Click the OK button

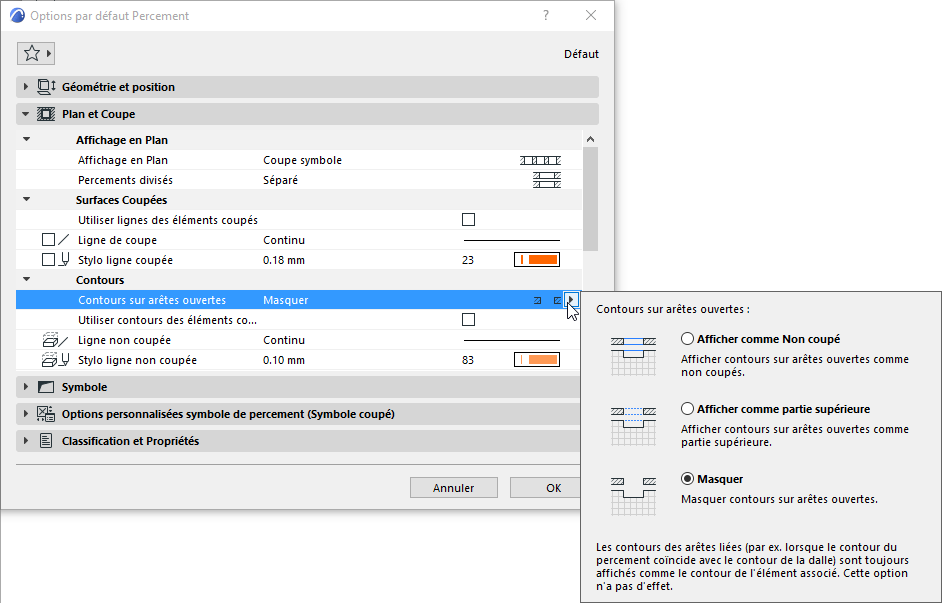545,488
